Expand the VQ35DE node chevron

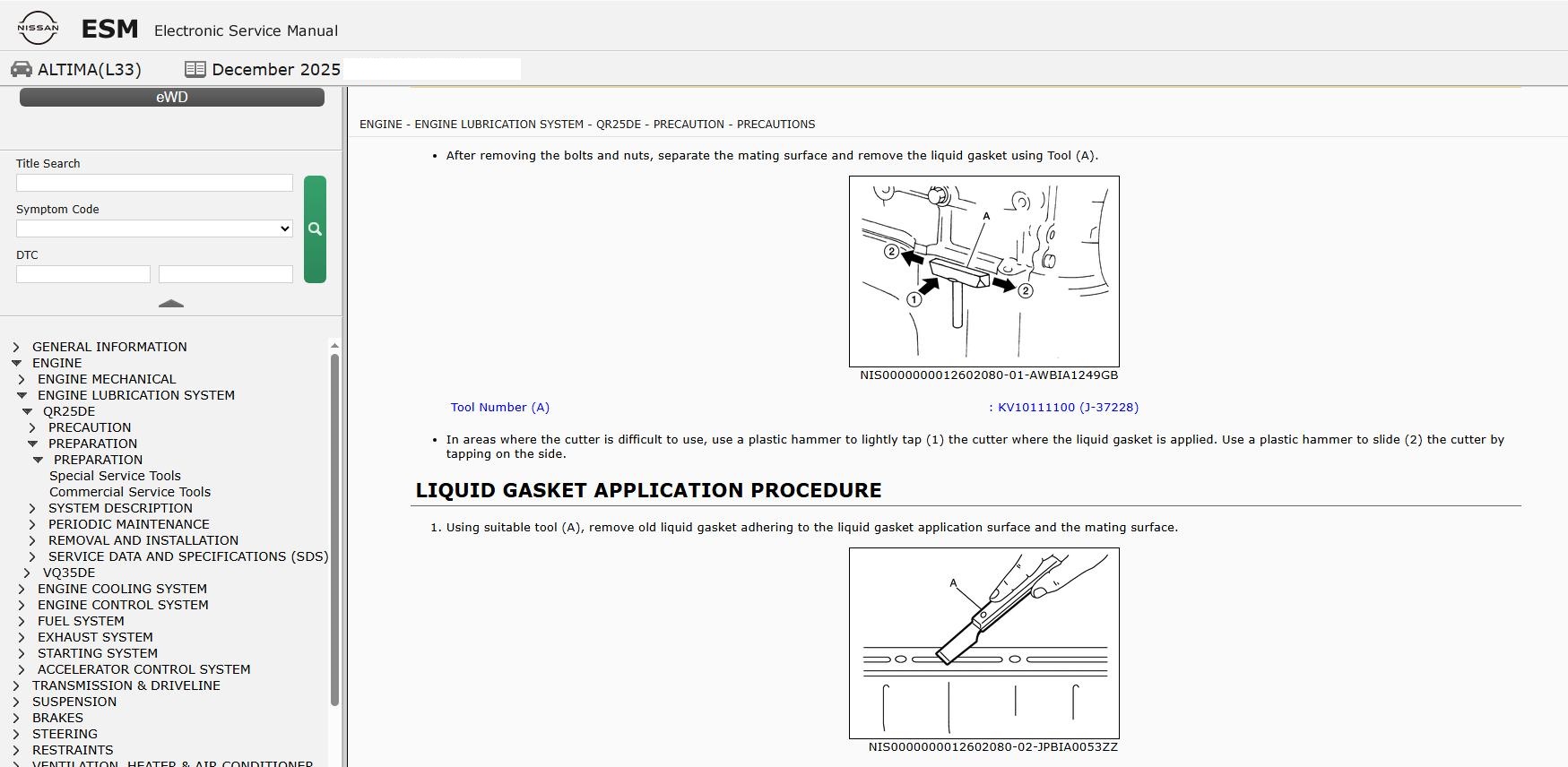(x=27, y=573)
